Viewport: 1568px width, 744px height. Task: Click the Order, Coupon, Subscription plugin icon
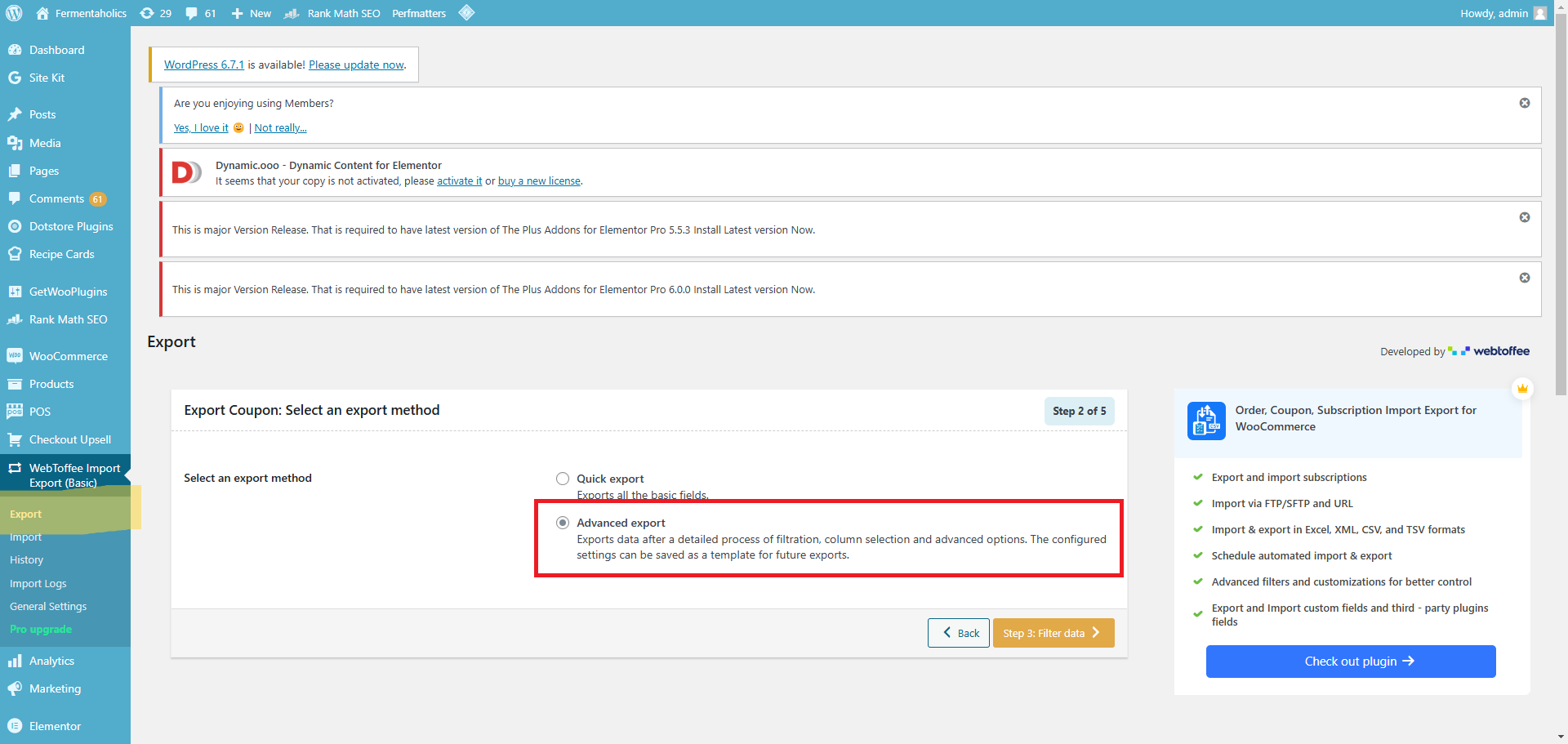pyautogui.click(x=1205, y=421)
